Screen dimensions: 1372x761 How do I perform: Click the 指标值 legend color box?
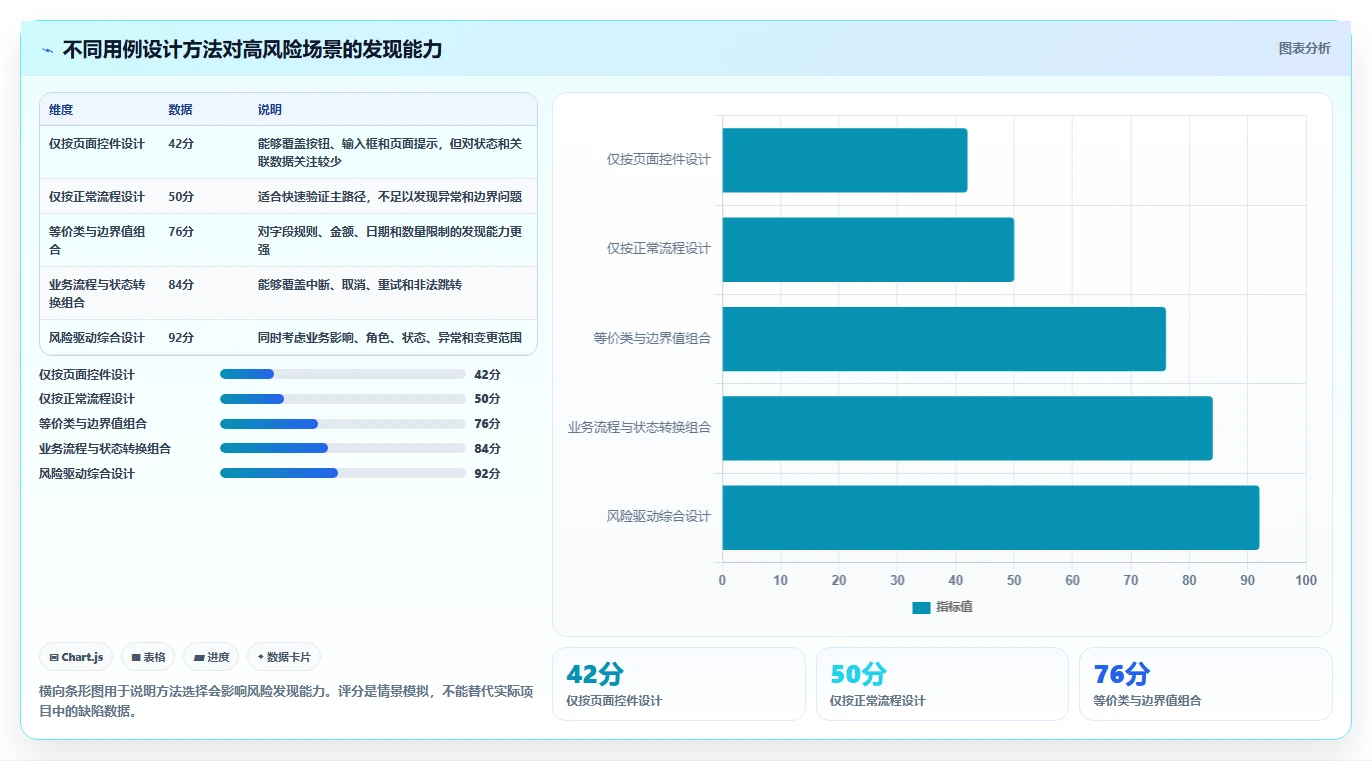[x=921, y=607]
